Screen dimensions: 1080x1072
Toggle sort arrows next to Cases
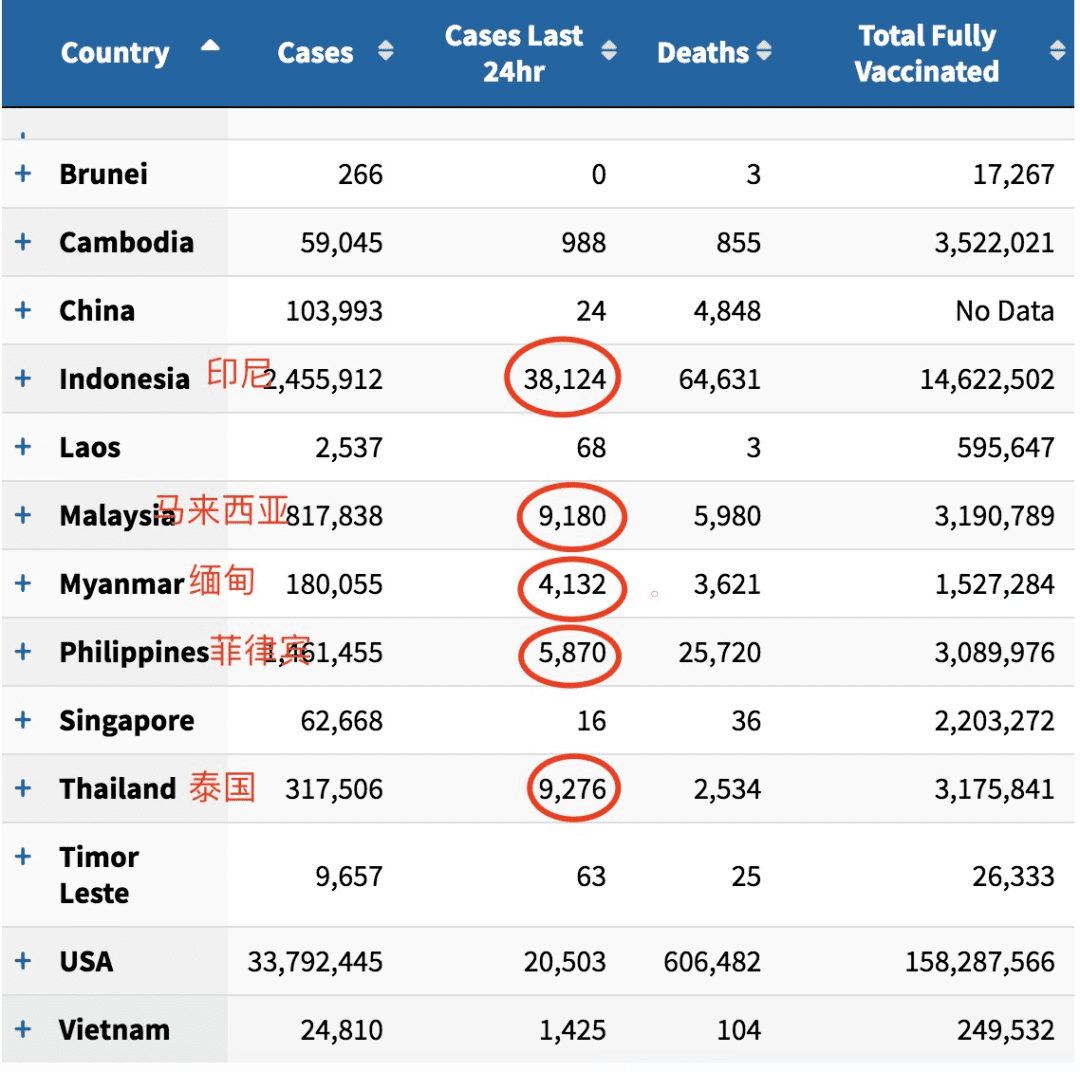pos(386,50)
